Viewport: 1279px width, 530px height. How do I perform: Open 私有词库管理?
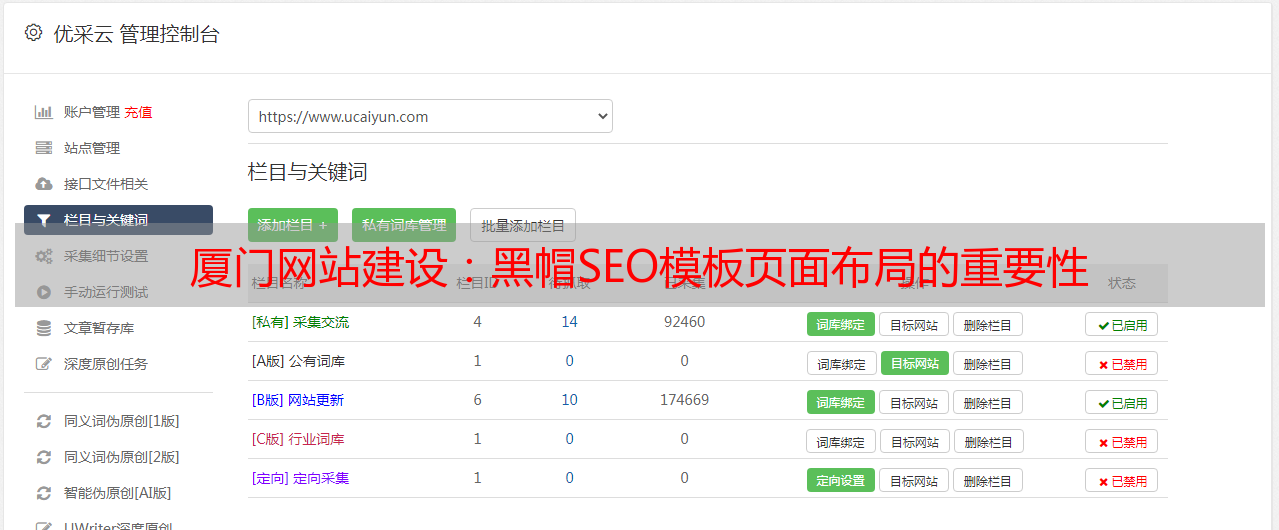pyautogui.click(x=404, y=225)
